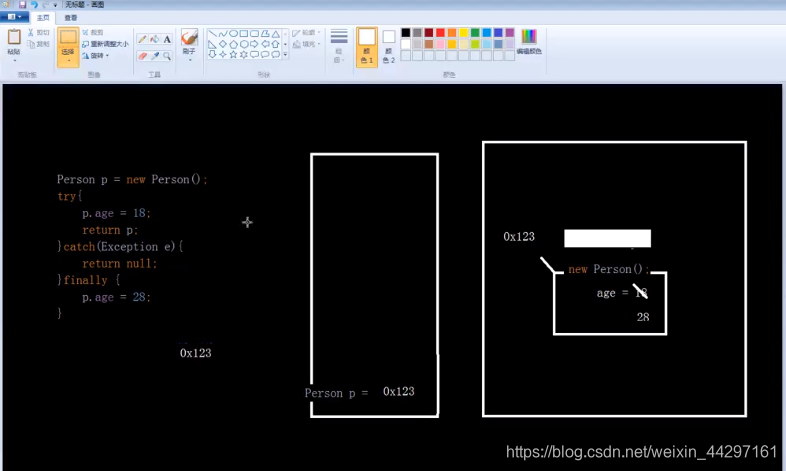Select Color 1 (颜色1) box

coord(367,47)
